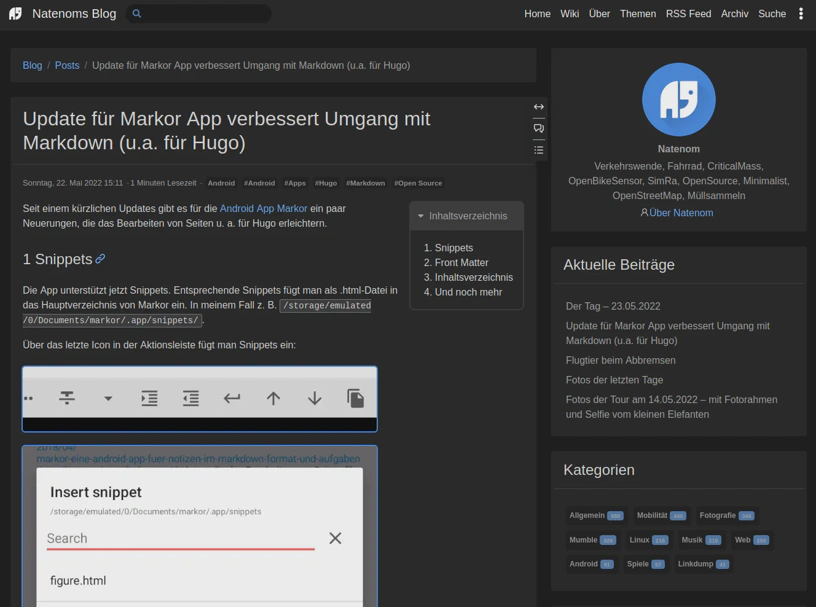
Task: Click the #Apps hashtag tag
Action: pos(295,183)
